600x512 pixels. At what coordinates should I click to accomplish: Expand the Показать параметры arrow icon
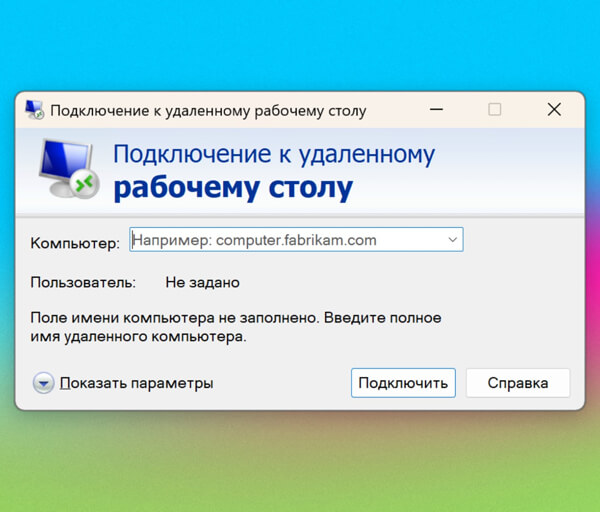click(x=43, y=383)
